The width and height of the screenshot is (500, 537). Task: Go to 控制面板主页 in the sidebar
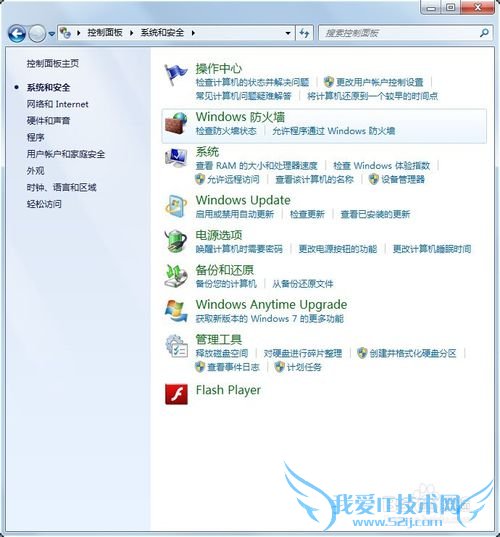click(53, 63)
